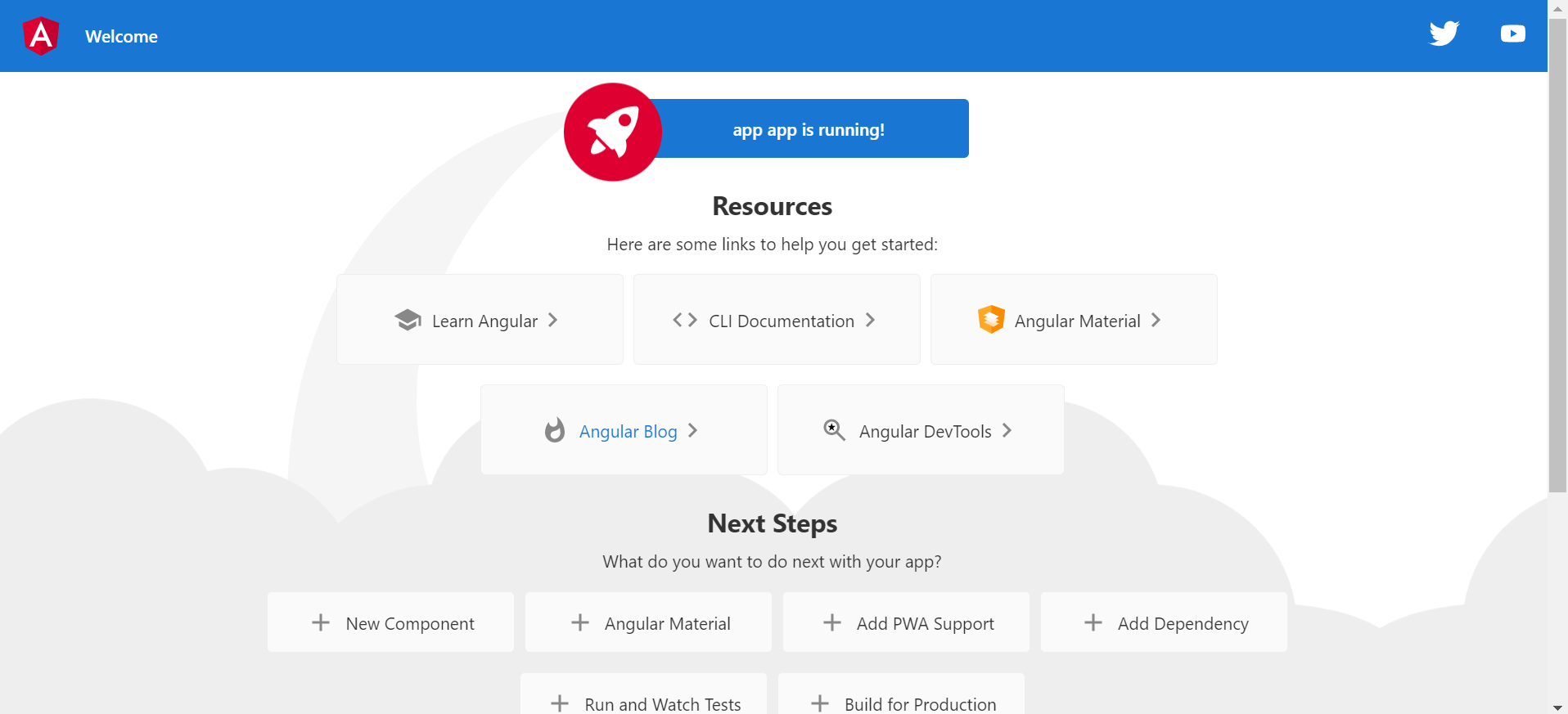Click the vertical scrollbar thumb
Screen dimensions: 1568x714
(x=1557, y=255)
